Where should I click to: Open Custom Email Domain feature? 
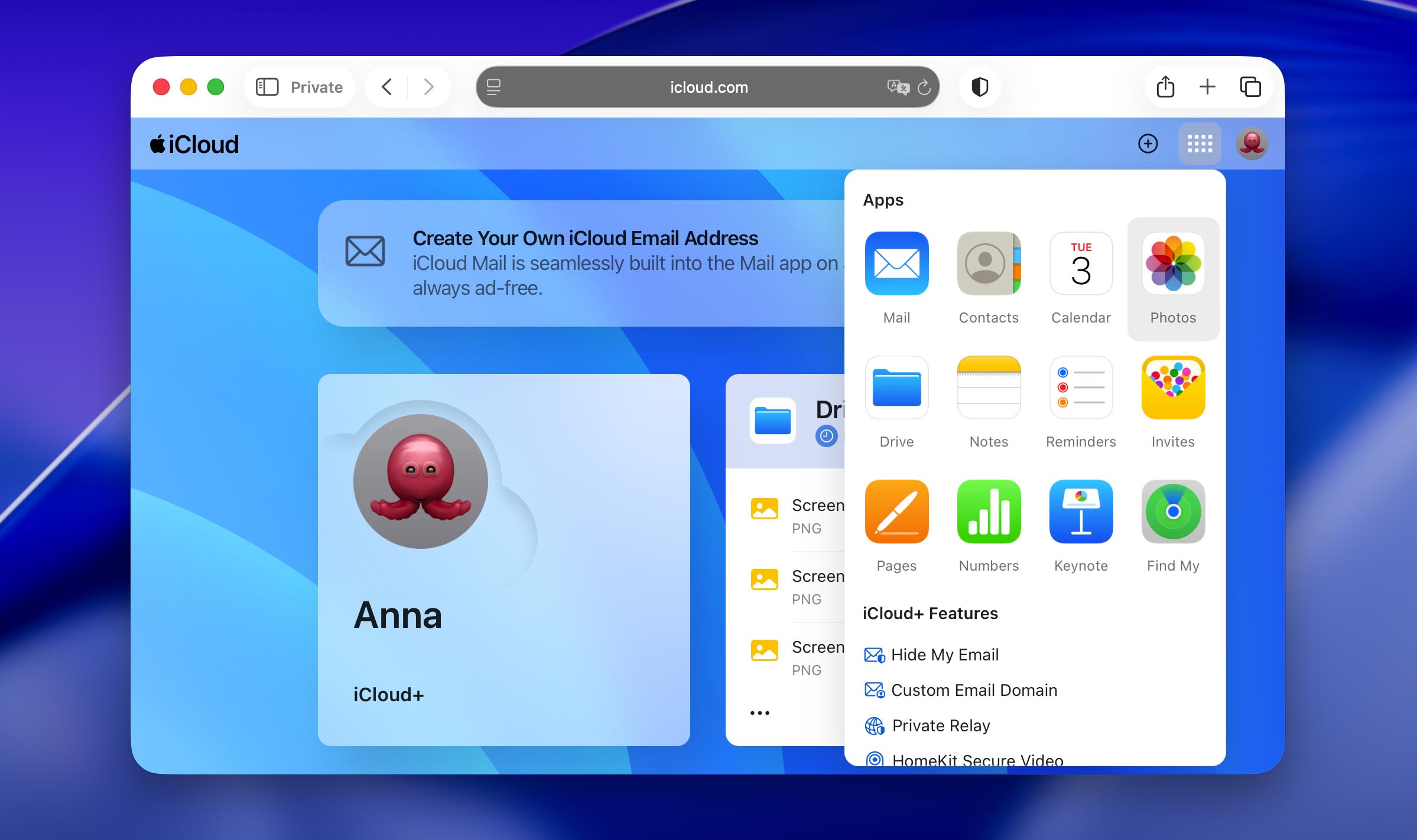pos(960,690)
